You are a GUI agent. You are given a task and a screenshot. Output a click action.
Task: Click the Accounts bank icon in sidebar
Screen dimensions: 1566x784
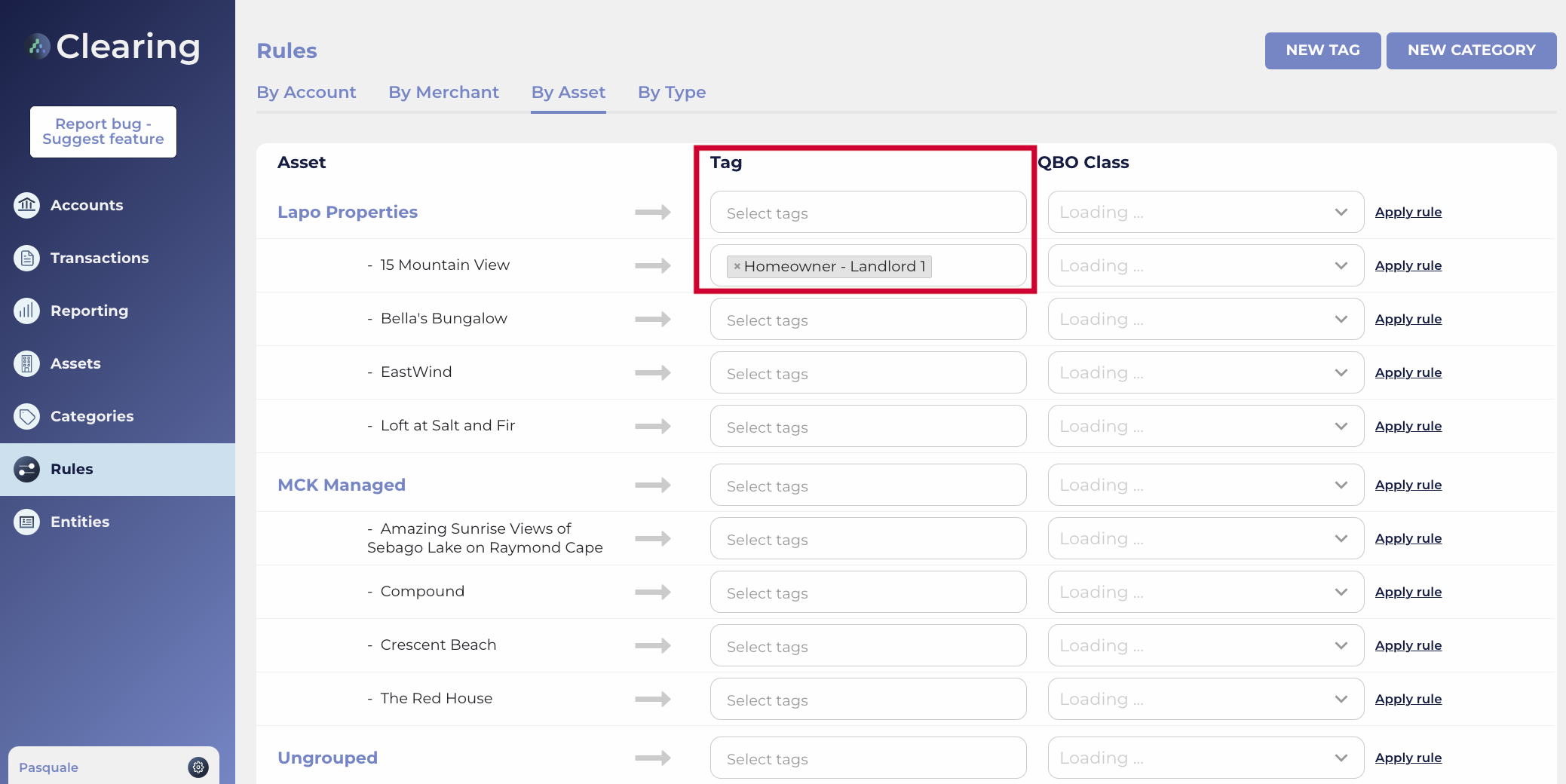click(x=27, y=205)
